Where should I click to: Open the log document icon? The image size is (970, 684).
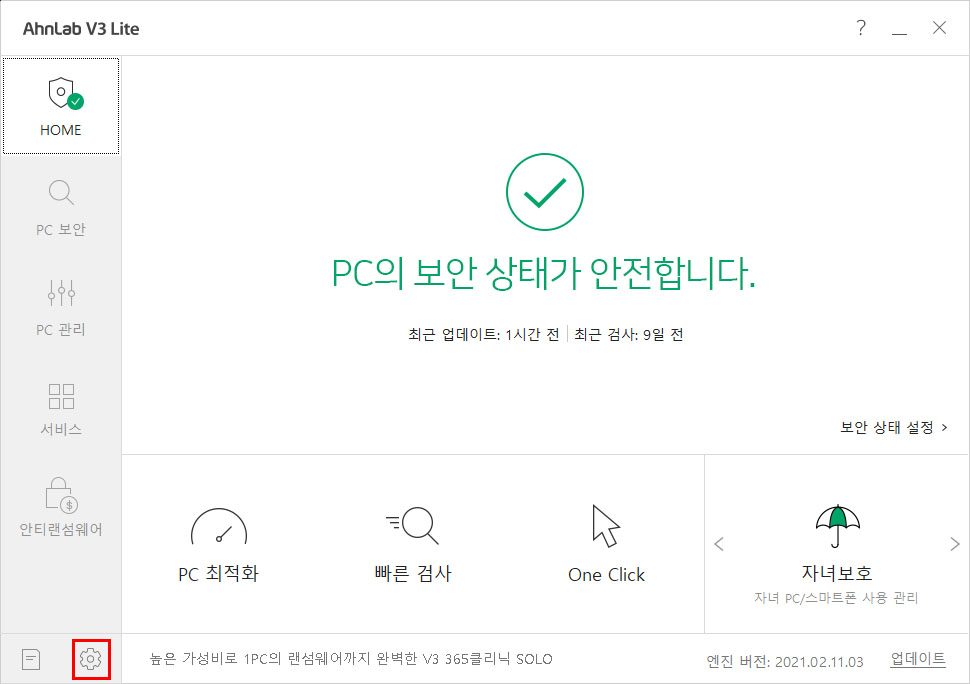pos(31,659)
